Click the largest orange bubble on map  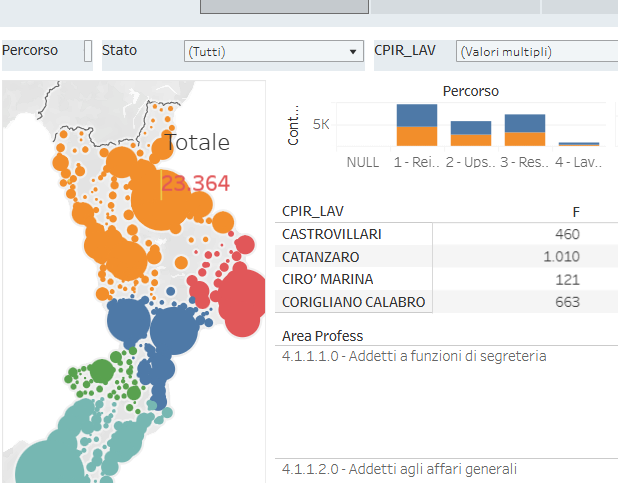tap(161, 199)
